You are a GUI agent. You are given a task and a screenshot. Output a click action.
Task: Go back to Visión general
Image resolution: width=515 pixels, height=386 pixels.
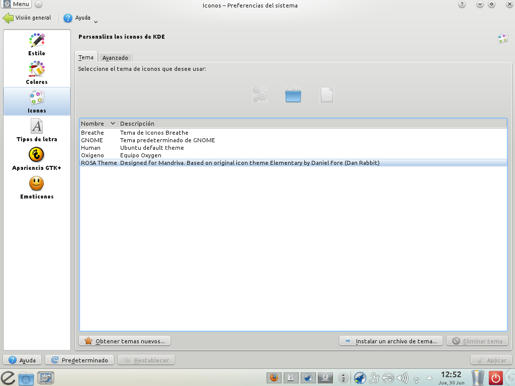pos(27,18)
